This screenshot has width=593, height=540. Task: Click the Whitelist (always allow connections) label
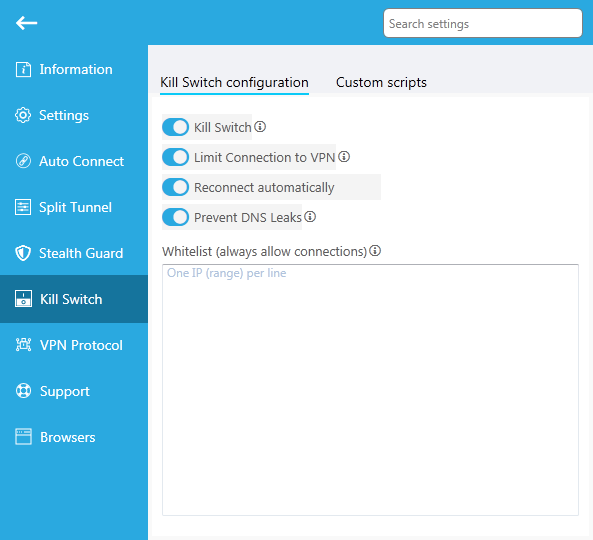click(264, 251)
